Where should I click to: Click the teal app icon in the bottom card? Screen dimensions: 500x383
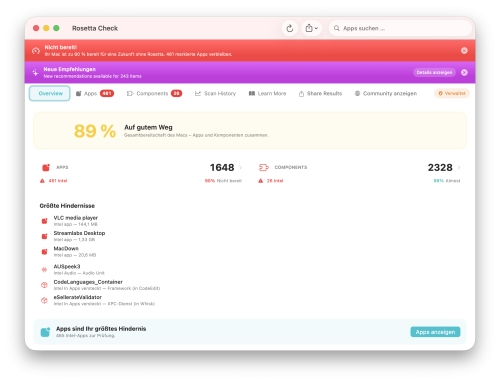point(45,332)
